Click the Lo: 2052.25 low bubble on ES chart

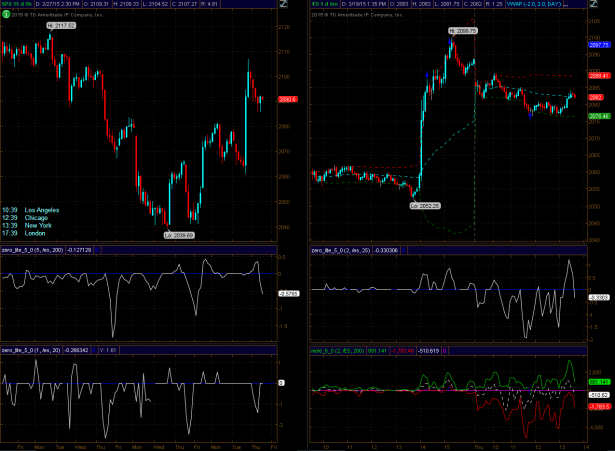[x=425, y=205]
